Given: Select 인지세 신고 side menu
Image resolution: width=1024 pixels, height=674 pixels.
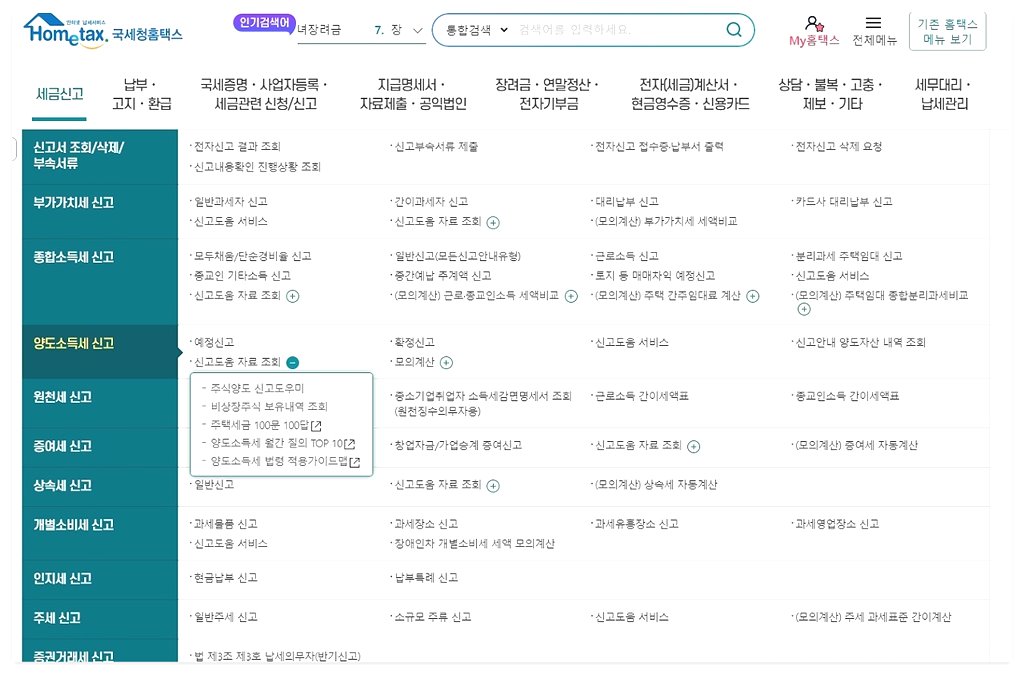Looking at the screenshot, I should tap(100, 579).
